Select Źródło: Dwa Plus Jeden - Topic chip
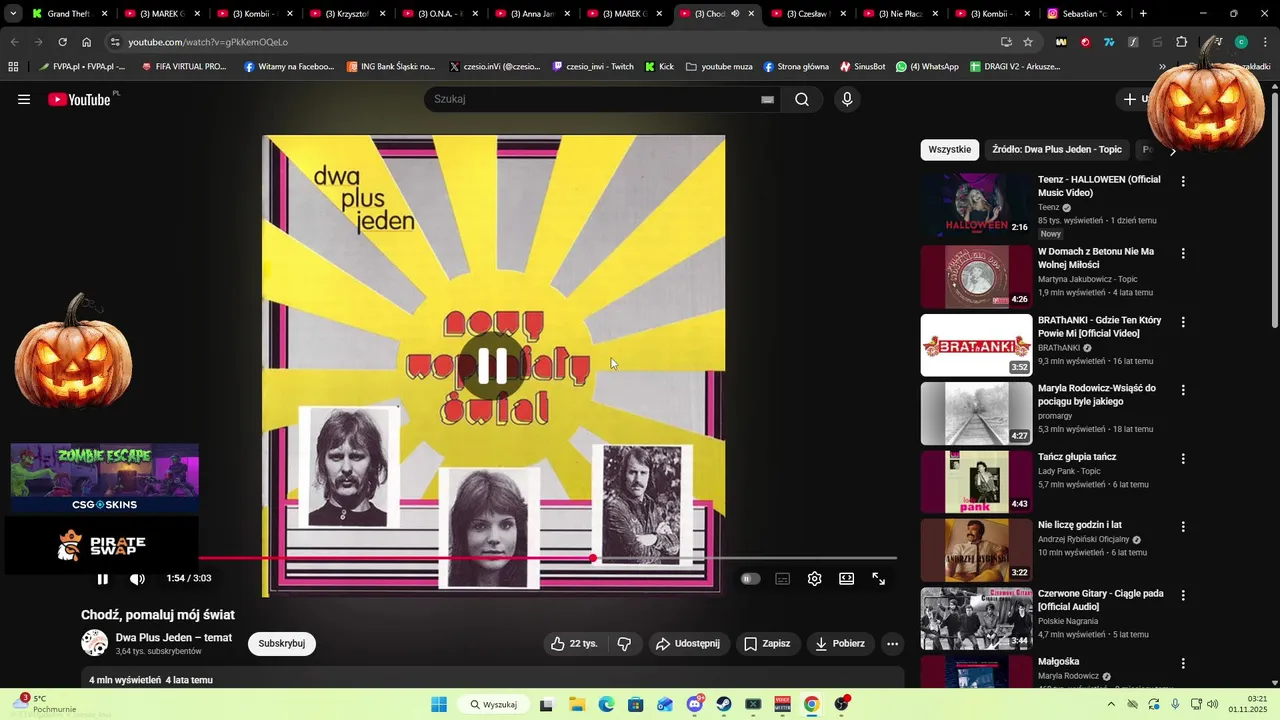Image resolution: width=1280 pixels, height=720 pixels. 1057,150
